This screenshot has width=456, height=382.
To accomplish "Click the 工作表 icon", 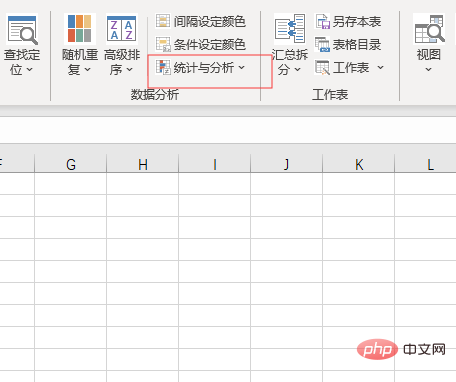I will (x=322, y=68).
